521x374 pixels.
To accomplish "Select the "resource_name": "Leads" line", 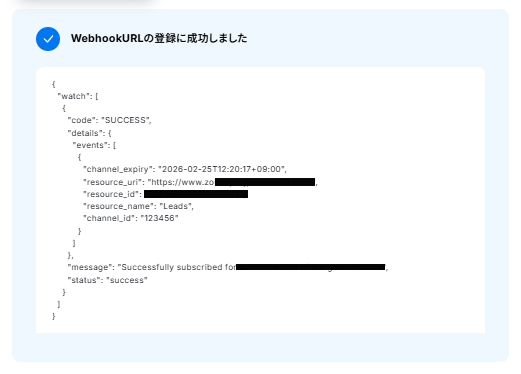I will click(138, 206).
